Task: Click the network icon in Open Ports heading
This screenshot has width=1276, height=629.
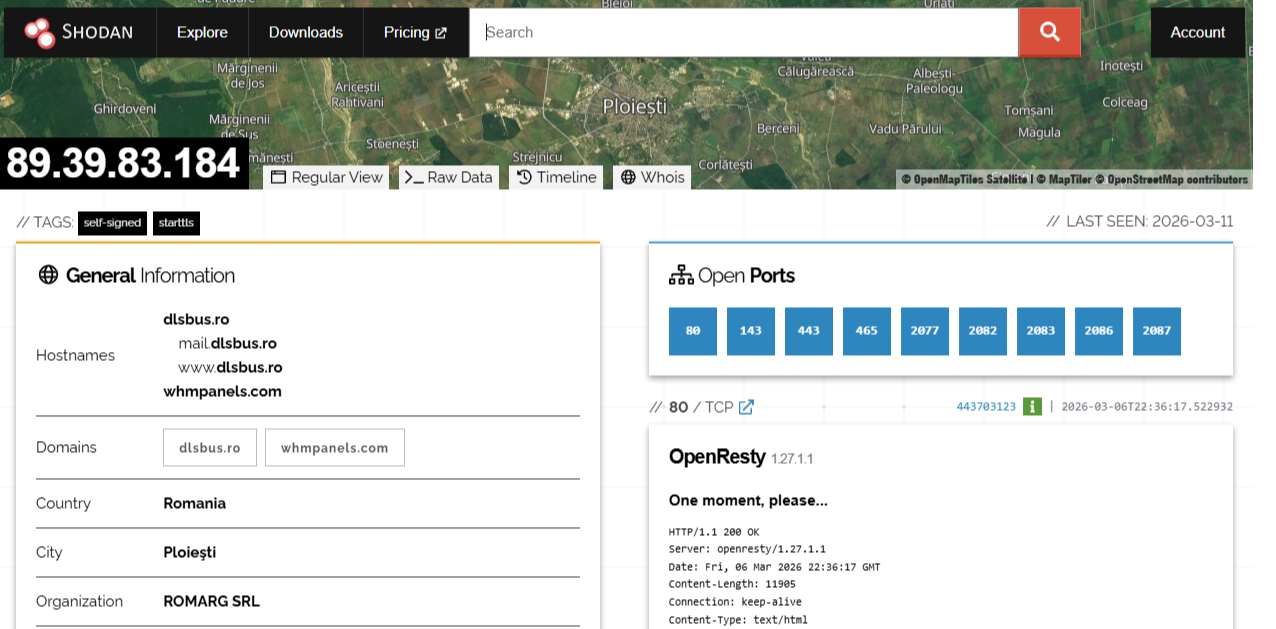Action: pyautogui.click(x=681, y=275)
